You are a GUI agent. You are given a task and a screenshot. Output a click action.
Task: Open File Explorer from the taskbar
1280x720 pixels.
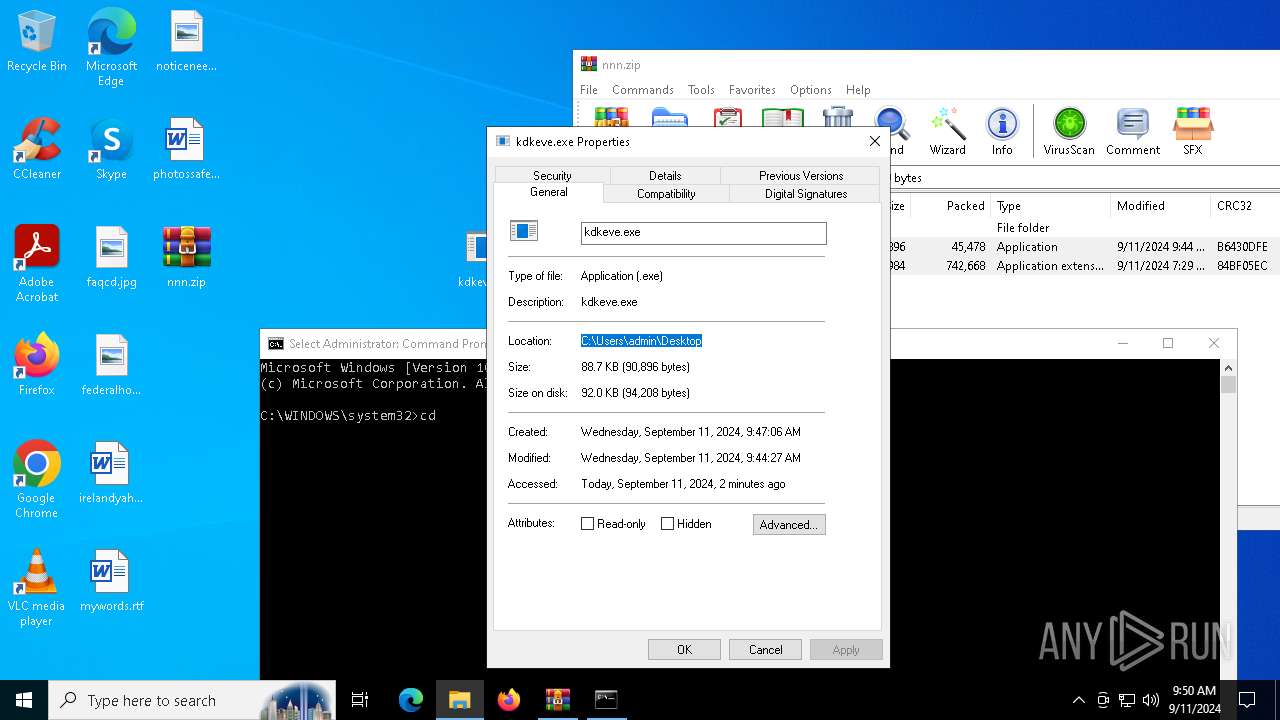(460, 700)
